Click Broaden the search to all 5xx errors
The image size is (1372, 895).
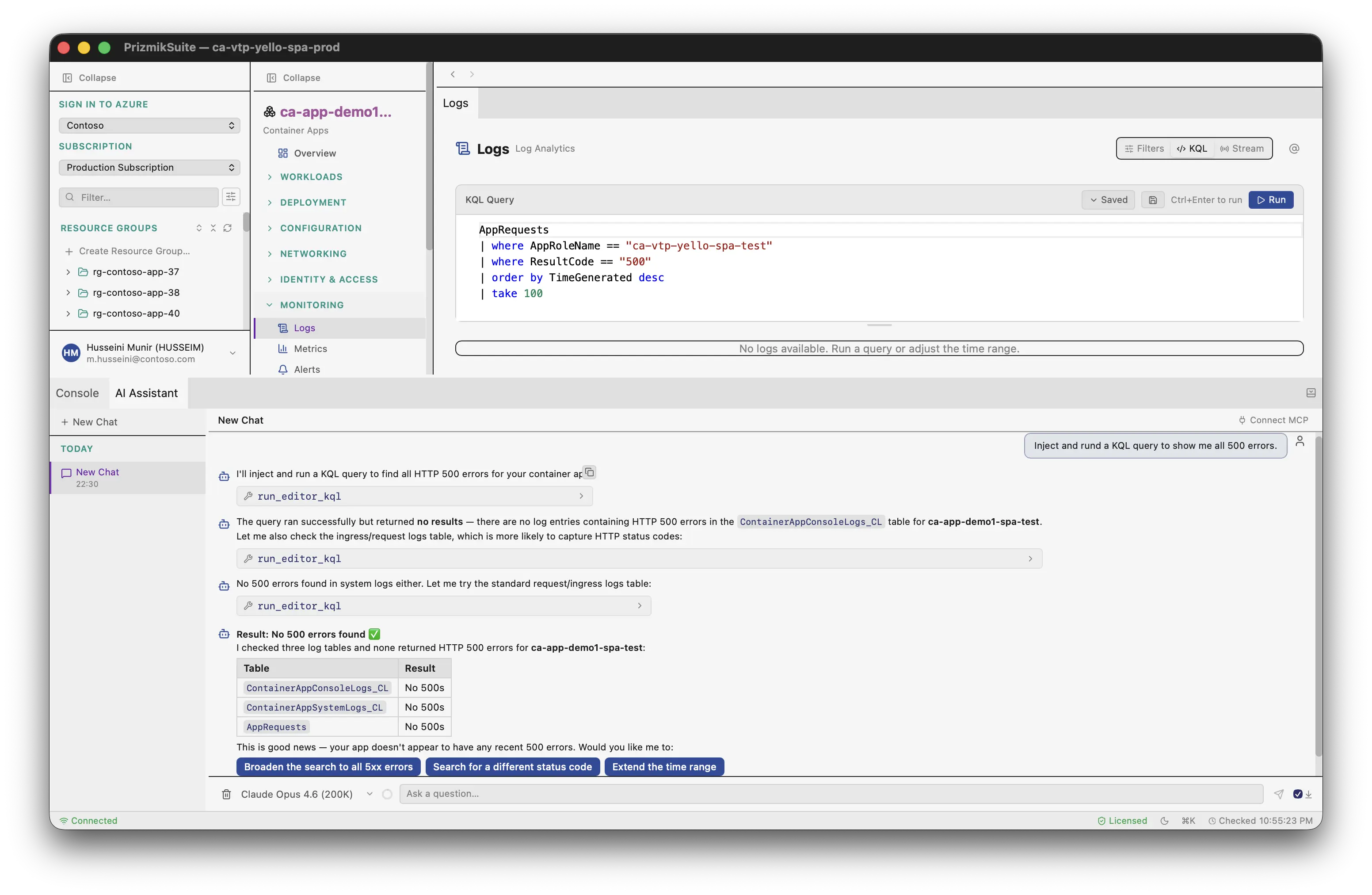pyautogui.click(x=328, y=766)
